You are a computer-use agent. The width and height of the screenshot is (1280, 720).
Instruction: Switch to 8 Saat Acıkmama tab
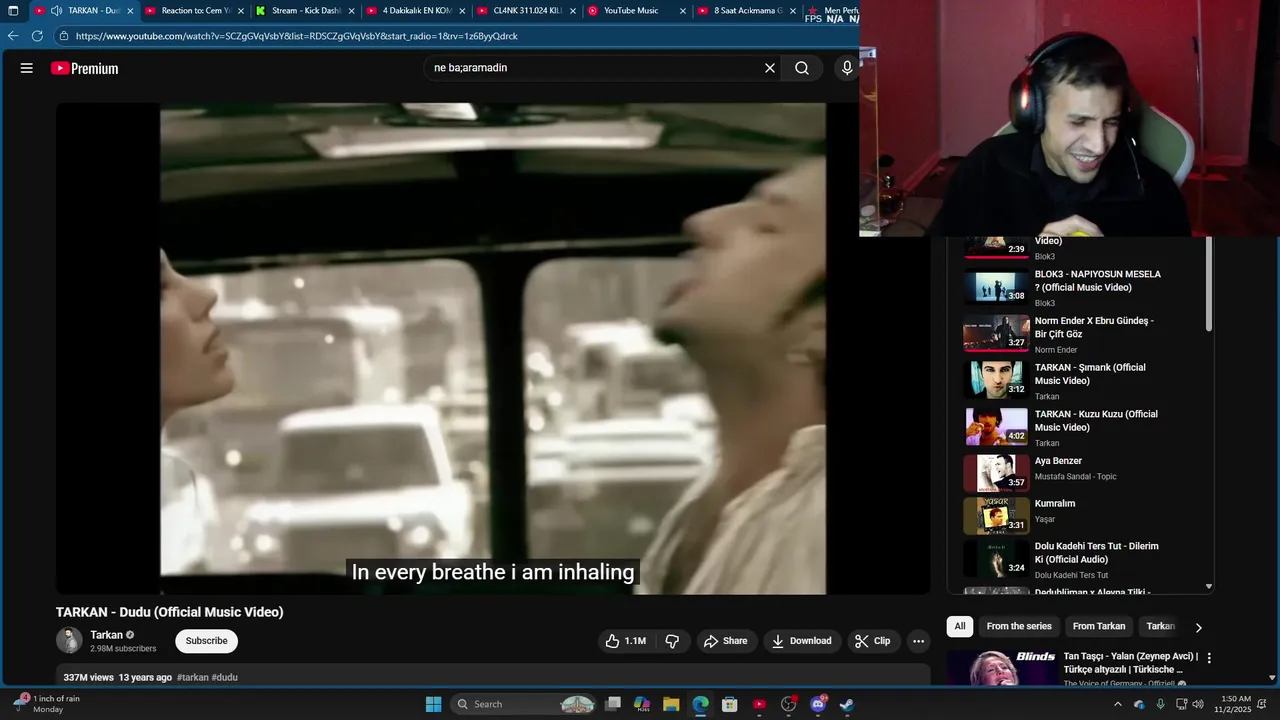(748, 11)
